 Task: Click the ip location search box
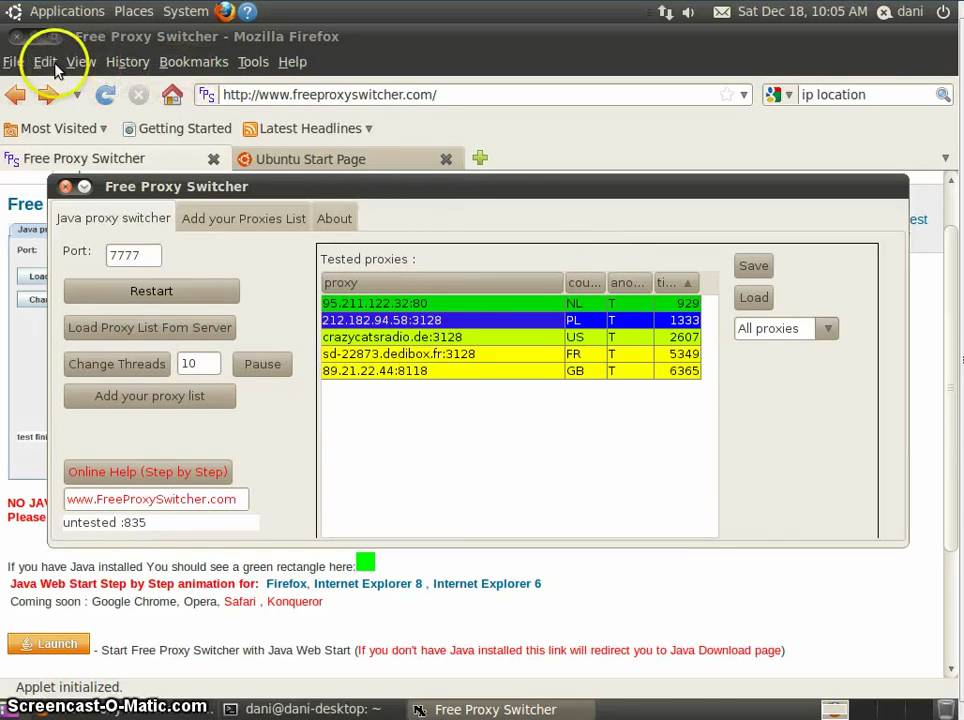click(866, 95)
